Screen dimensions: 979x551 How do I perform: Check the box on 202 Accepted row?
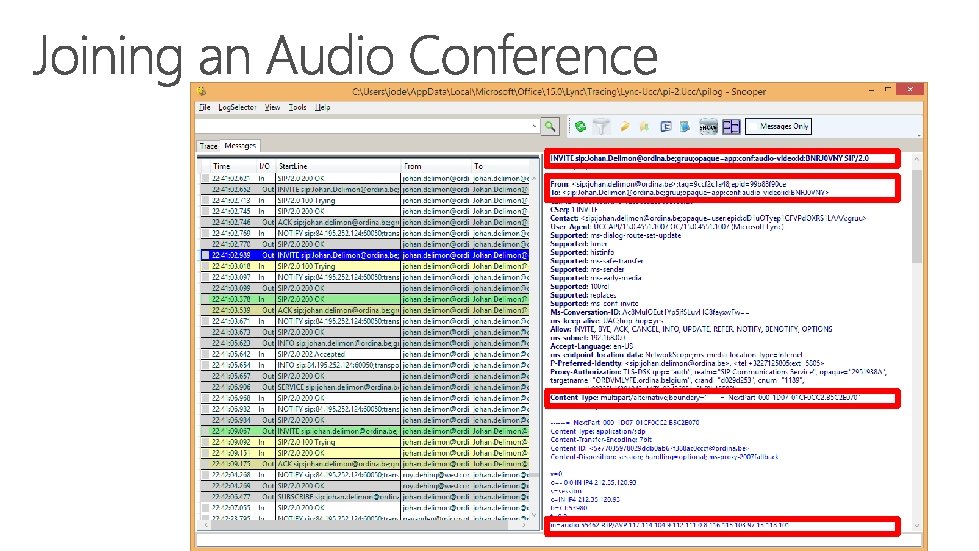[205, 354]
